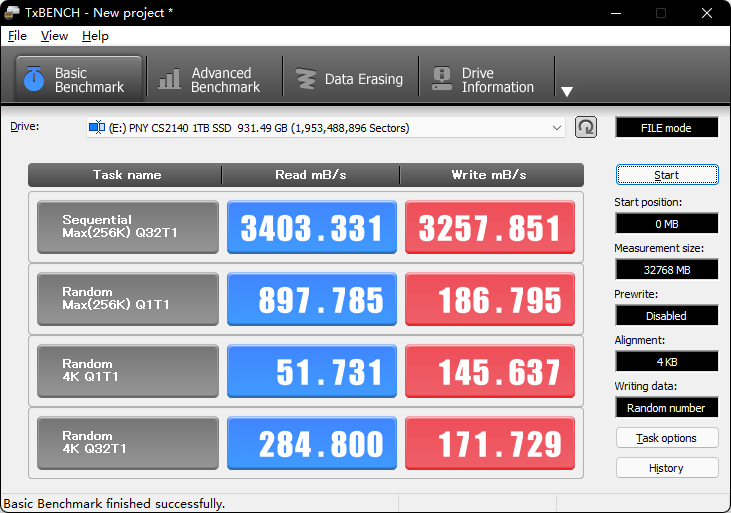Image resolution: width=731 pixels, height=513 pixels.
Task: Expand the Drive selection dropdown
Action: [x=556, y=128]
